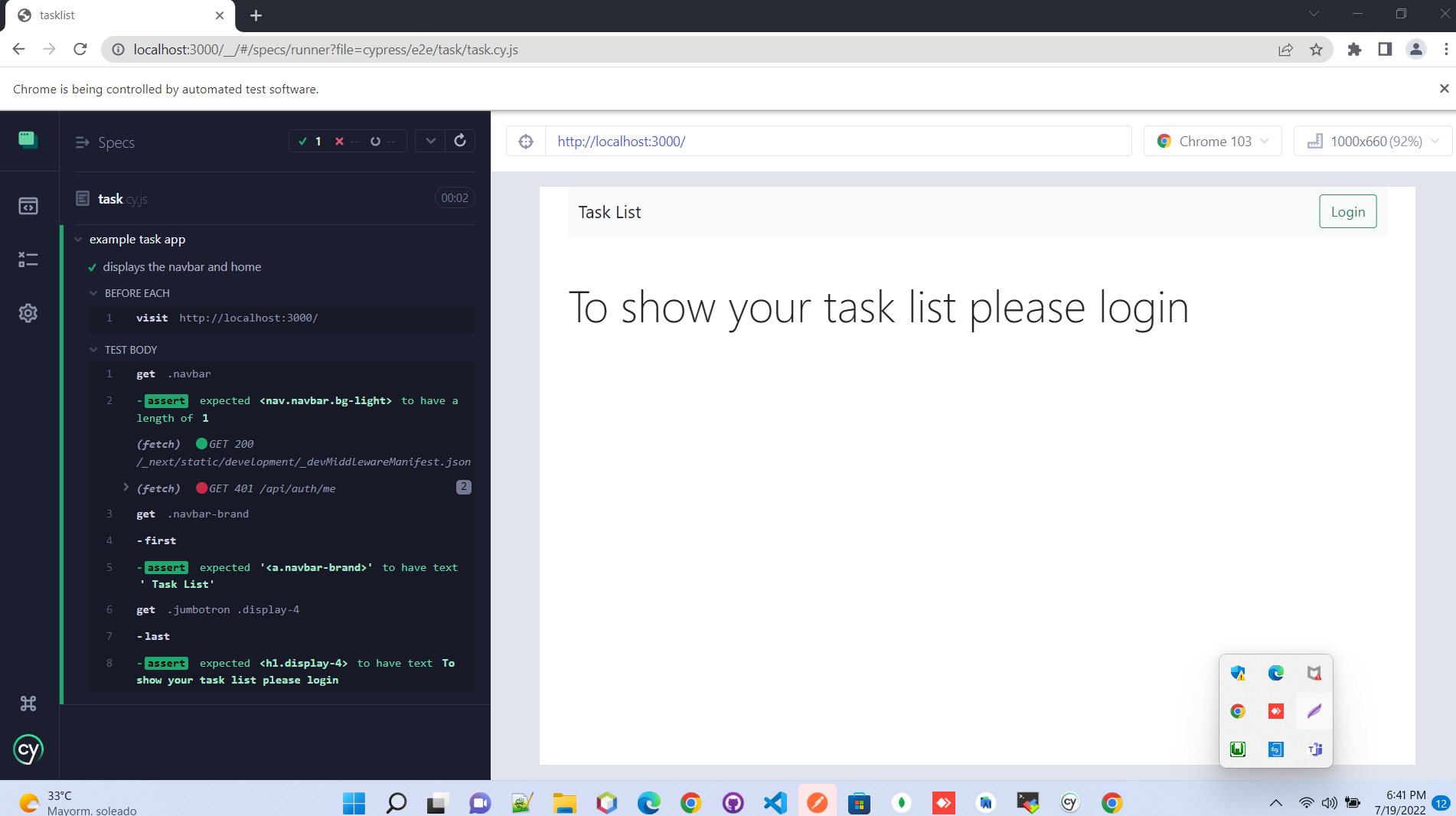Click the Chrome address bar
Screen dimensions: 1456x816
tap(689, 49)
